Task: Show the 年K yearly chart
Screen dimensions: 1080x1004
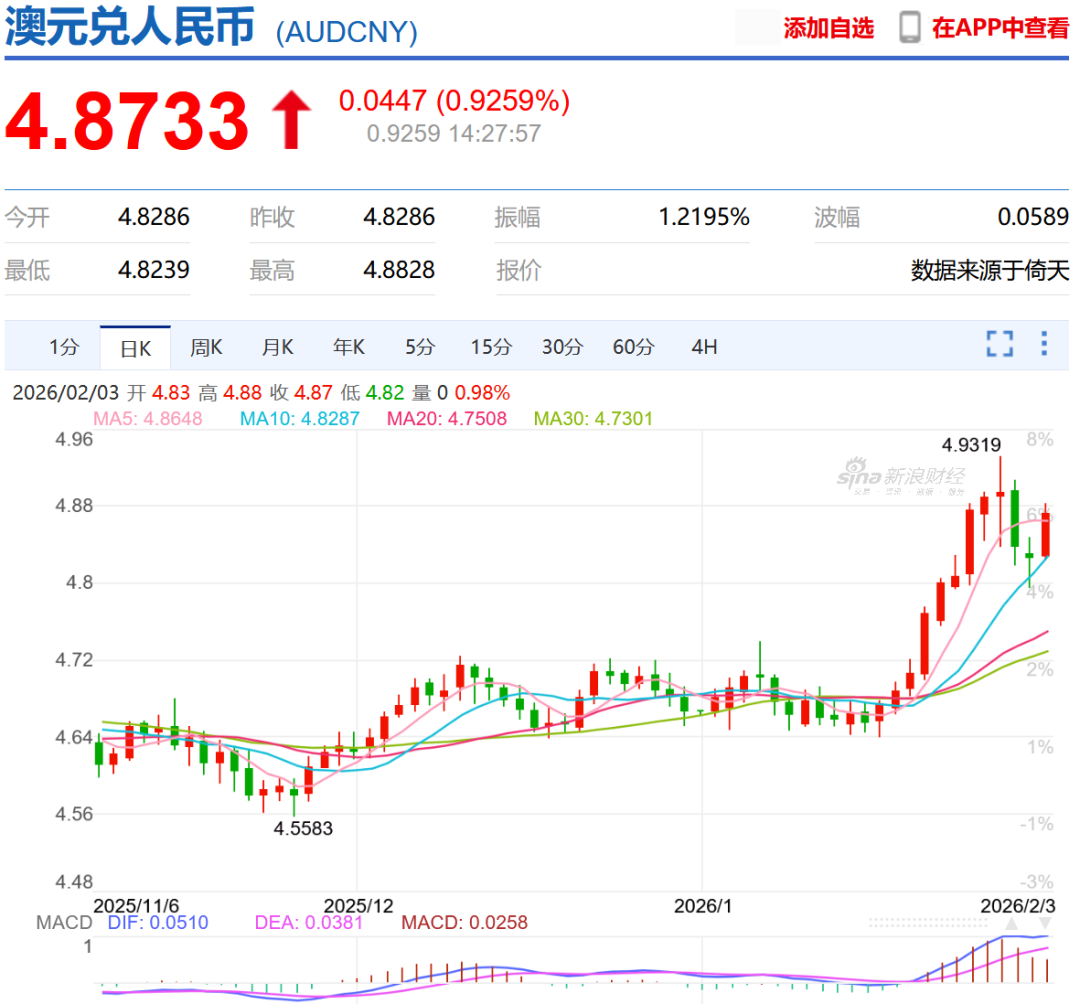Action: click(x=349, y=347)
